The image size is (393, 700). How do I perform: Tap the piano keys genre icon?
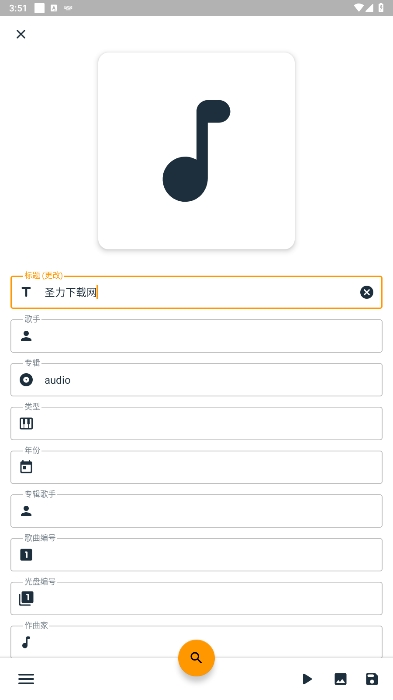[x=26, y=423]
